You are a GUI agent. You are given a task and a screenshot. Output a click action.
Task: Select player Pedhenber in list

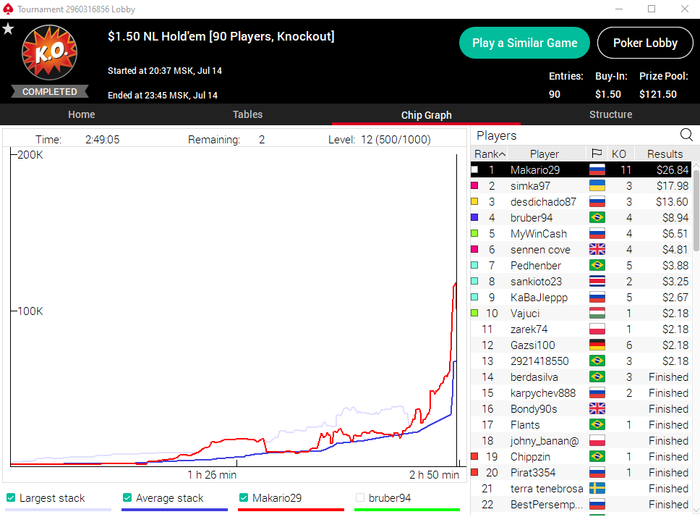coord(581,265)
